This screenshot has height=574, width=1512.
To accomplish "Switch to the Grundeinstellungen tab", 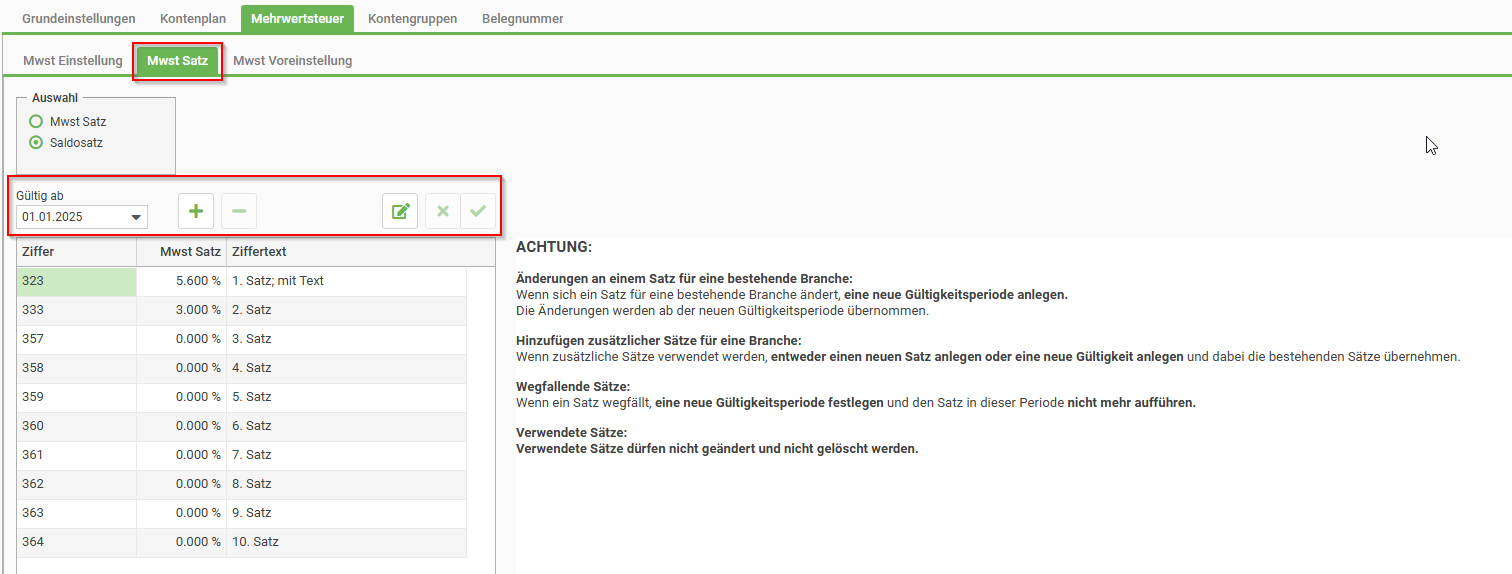I will point(79,19).
